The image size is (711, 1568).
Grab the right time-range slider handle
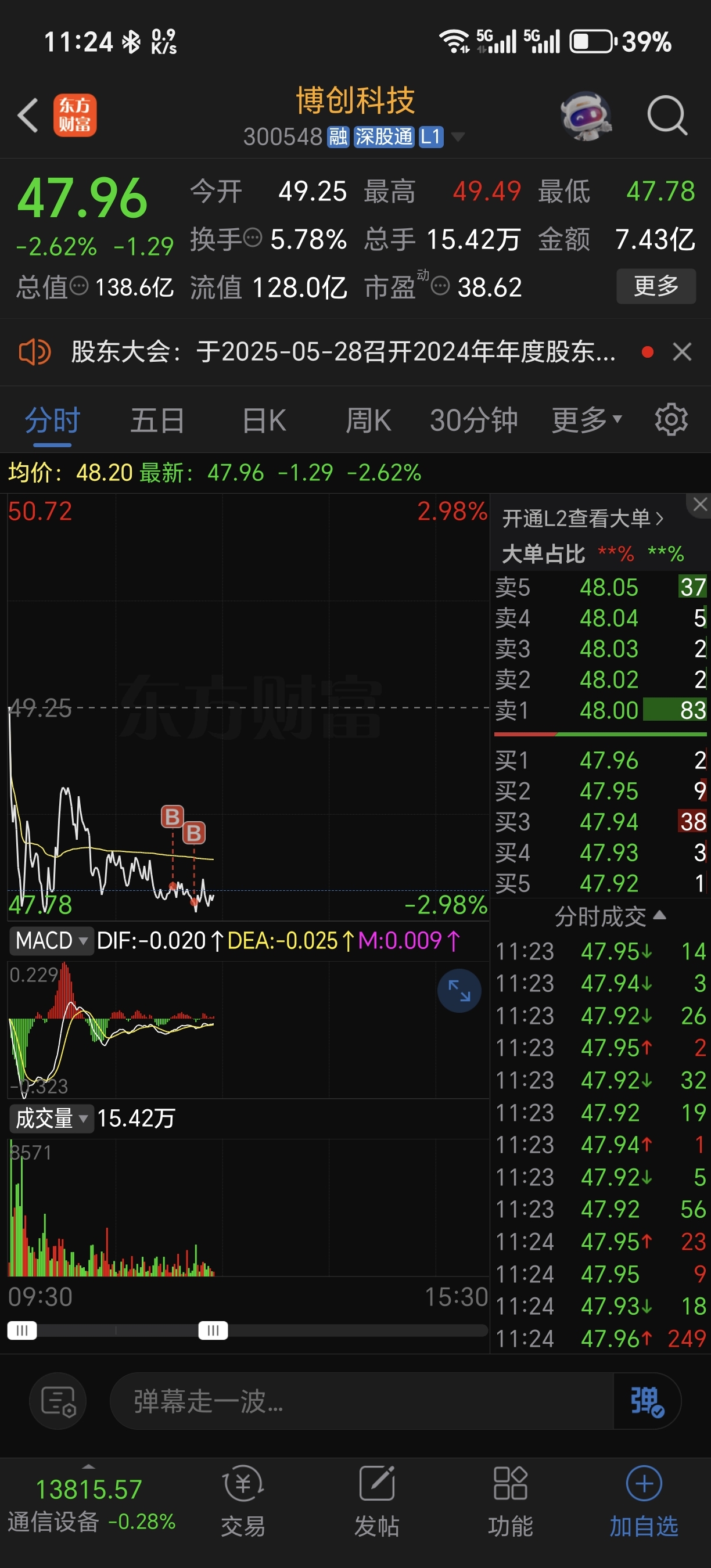213,1330
